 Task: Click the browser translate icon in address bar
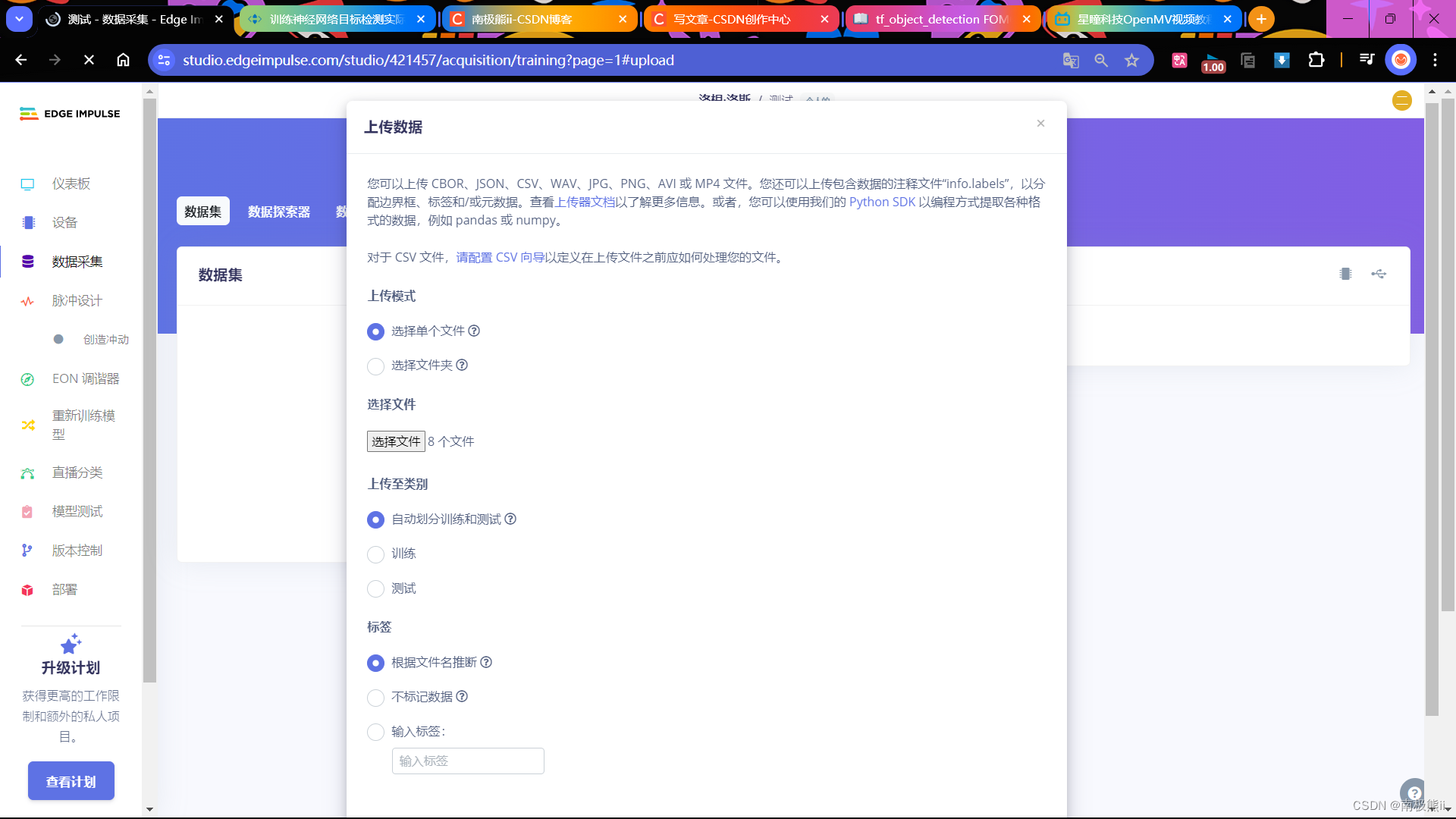click(x=1071, y=61)
